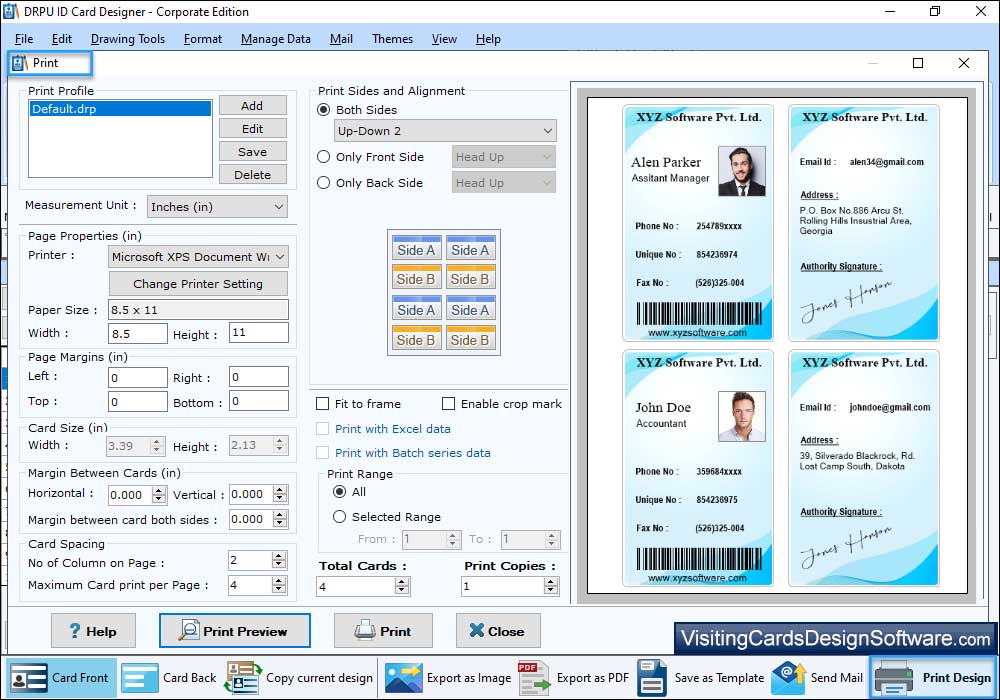The width and height of the screenshot is (1000, 700).
Task: Toggle Print with Batch series data
Action: tap(323, 453)
